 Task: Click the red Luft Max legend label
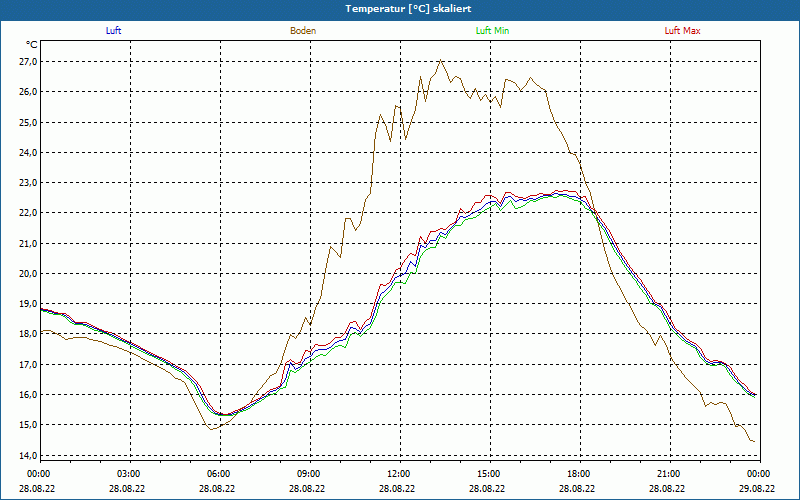682,31
